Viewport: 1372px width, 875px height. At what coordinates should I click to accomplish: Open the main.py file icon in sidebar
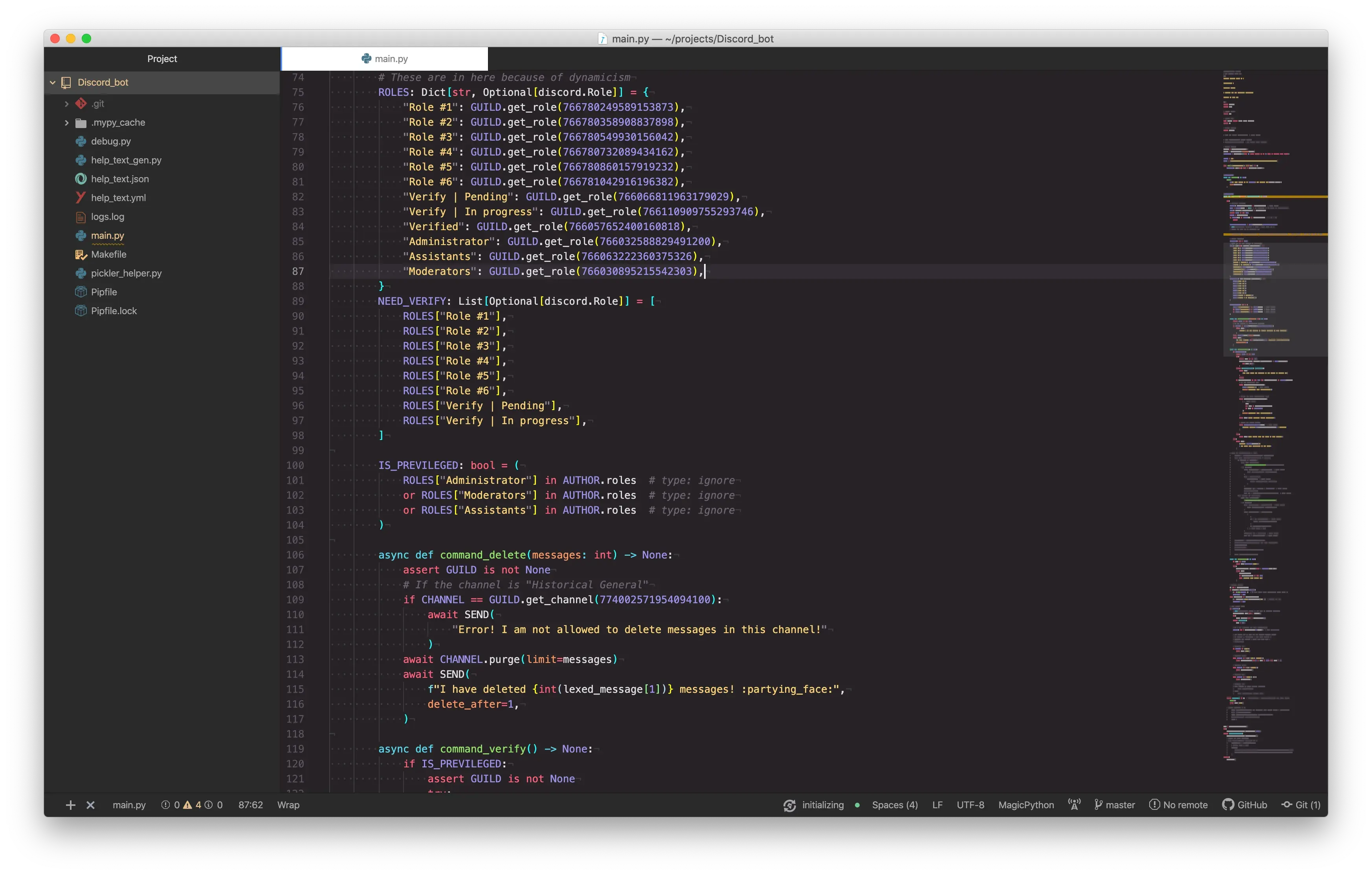[80, 235]
